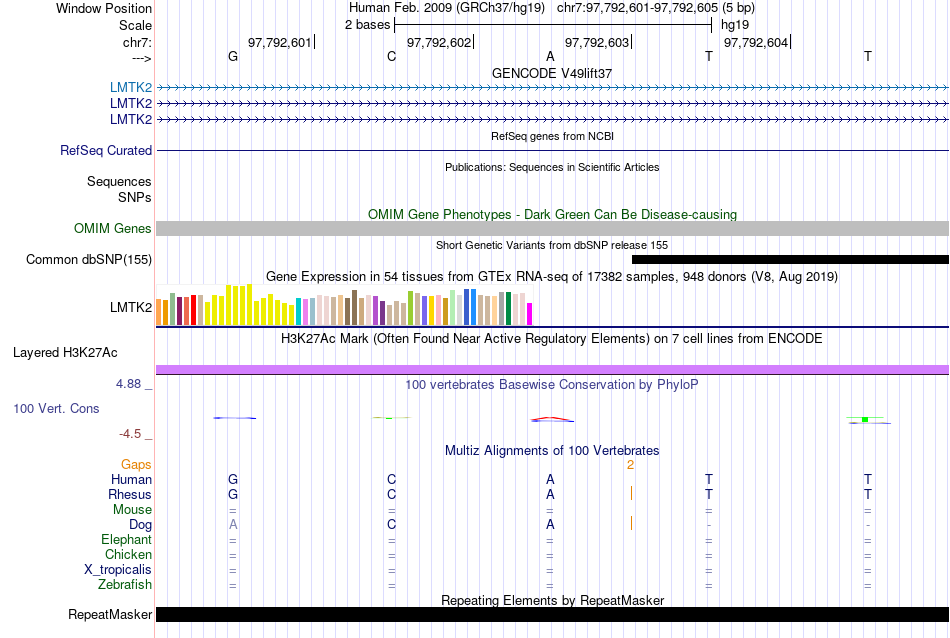Click the gray OMIM Genes bar
This screenshot has height=638, width=950.
tap(553, 228)
